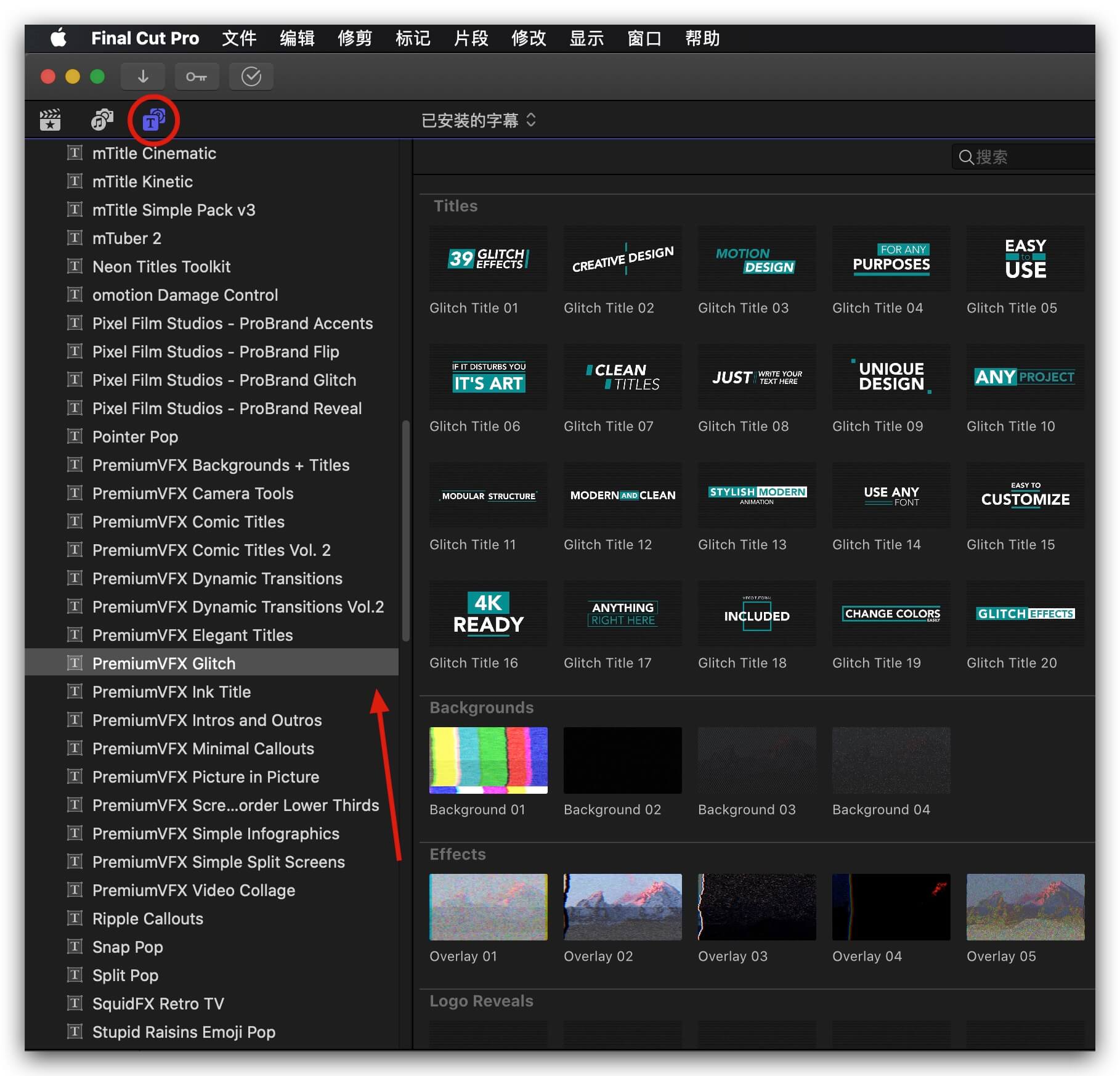
Task: Click the background tasks checkmark icon
Action: (x=251, y=76)
